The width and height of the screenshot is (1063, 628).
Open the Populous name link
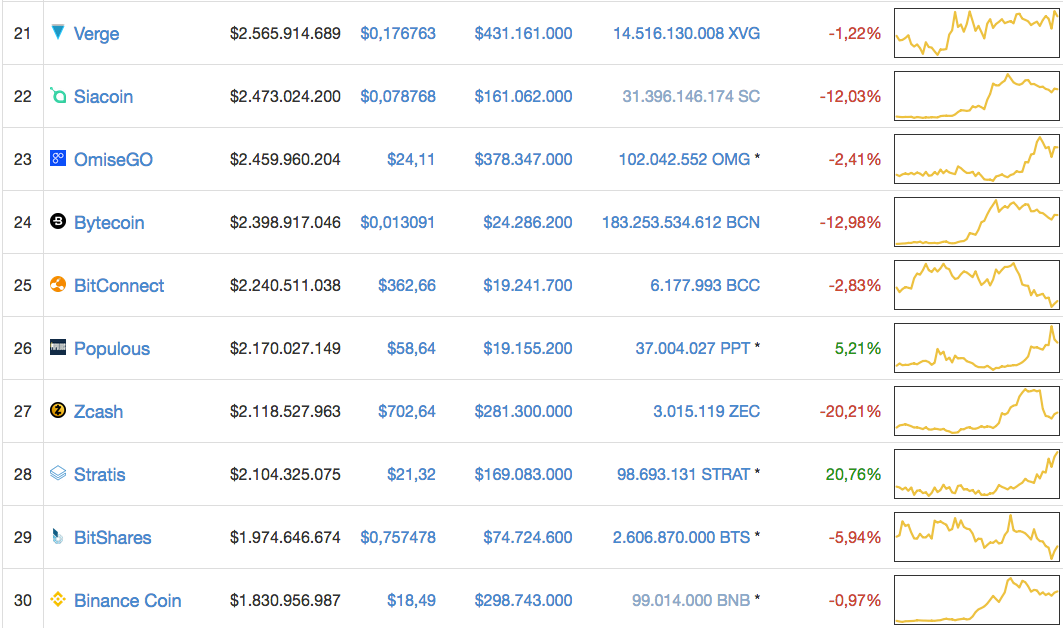click(112, 349)
